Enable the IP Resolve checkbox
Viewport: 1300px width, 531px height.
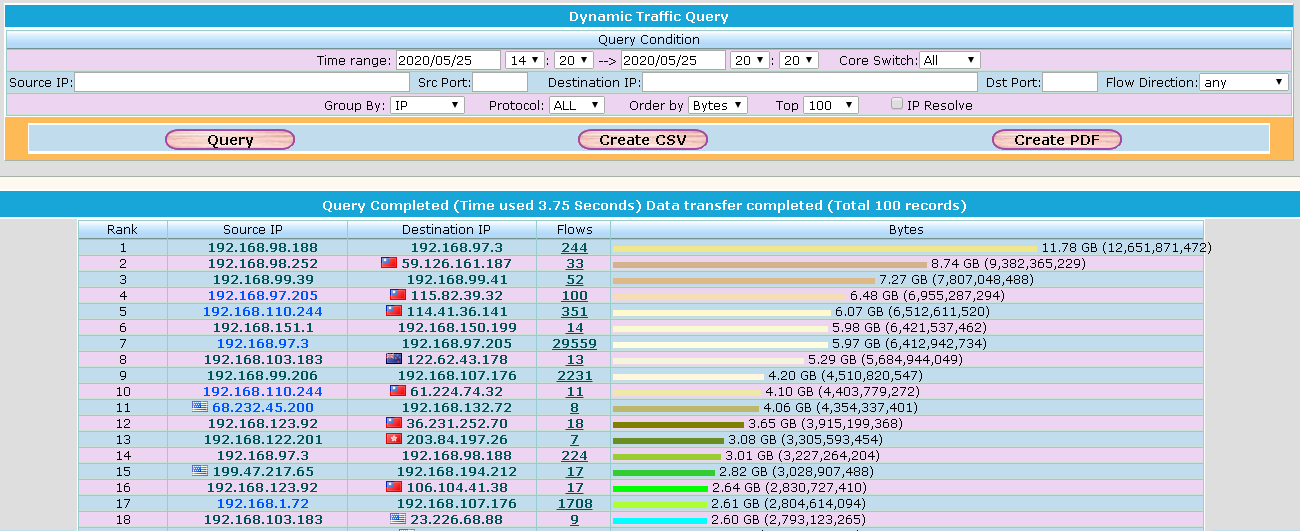click(x=897, y=104)
